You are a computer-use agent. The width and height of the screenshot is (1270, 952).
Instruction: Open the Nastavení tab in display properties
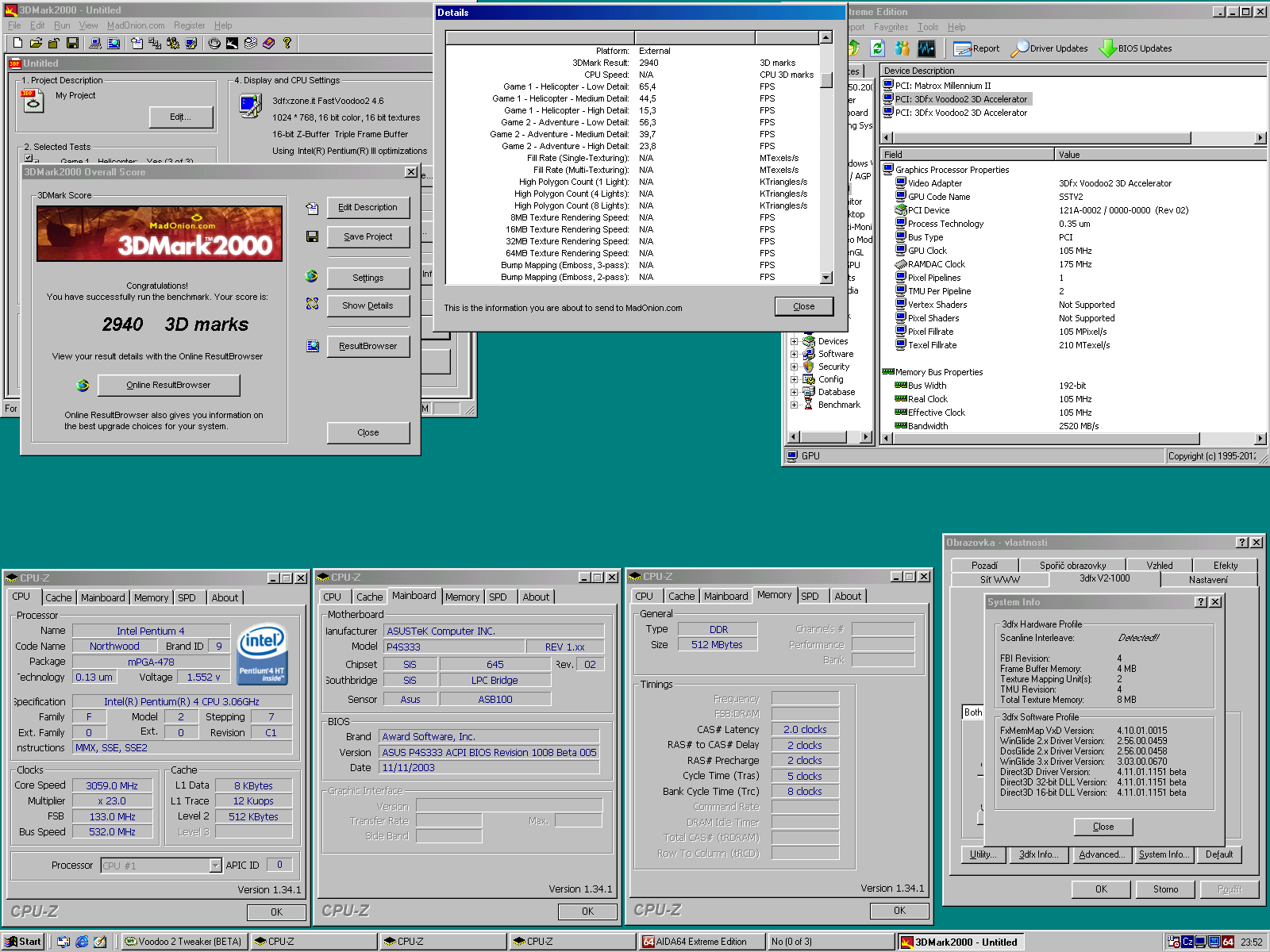pos(1208,580)
